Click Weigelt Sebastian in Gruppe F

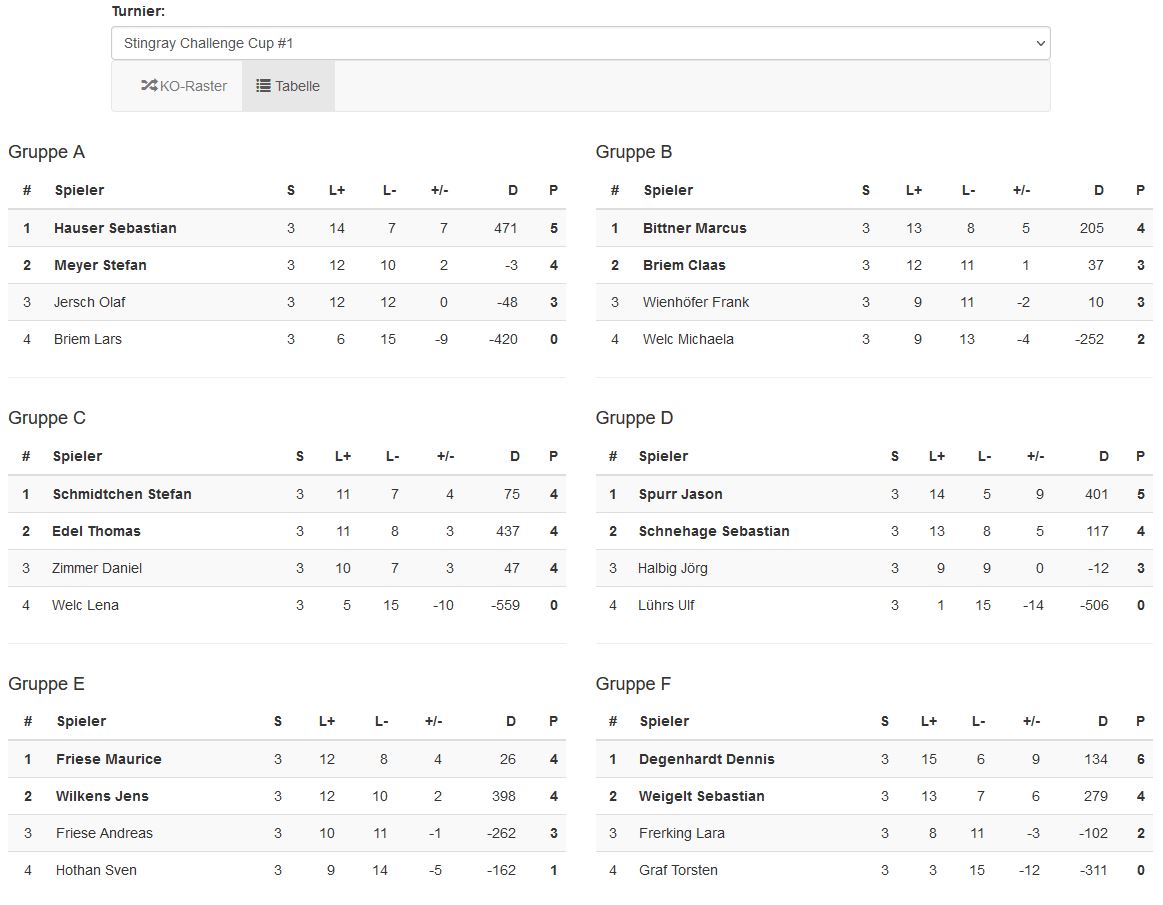[x=701, y=796]
